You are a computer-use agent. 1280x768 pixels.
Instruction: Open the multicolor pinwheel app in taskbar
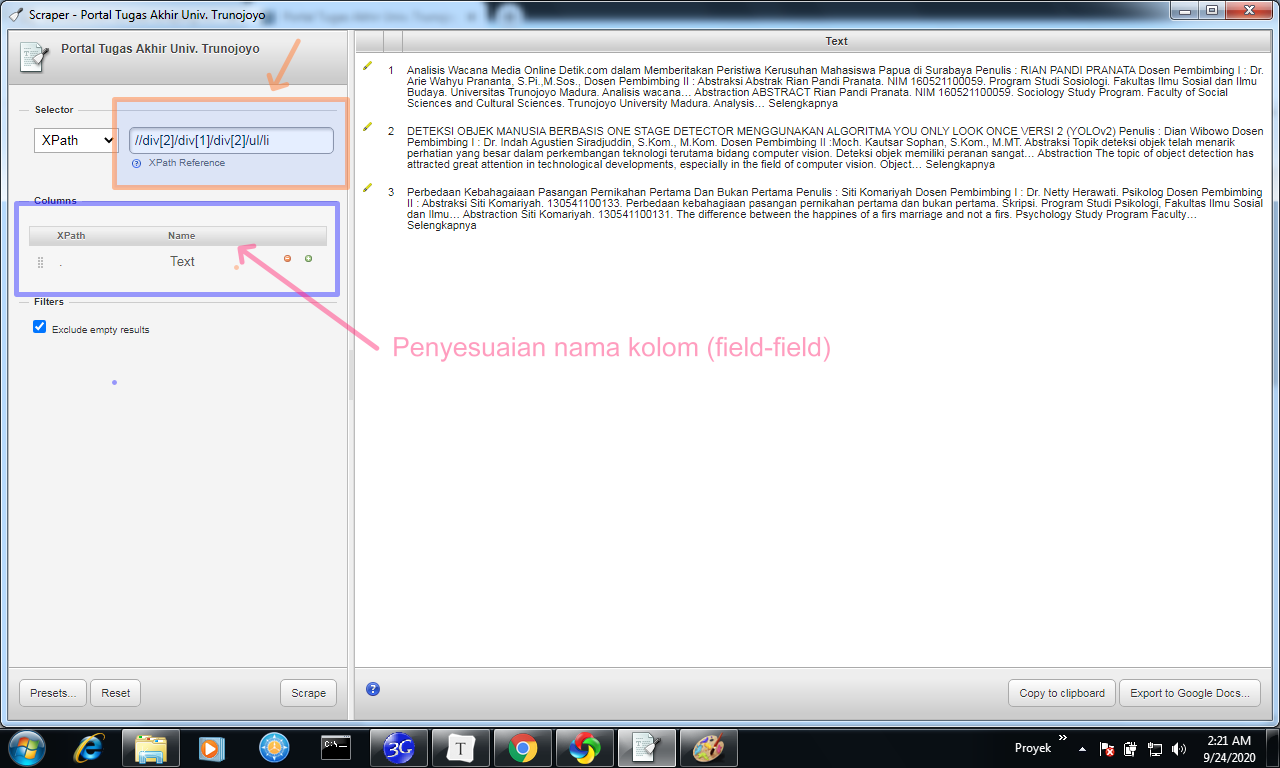585,748
